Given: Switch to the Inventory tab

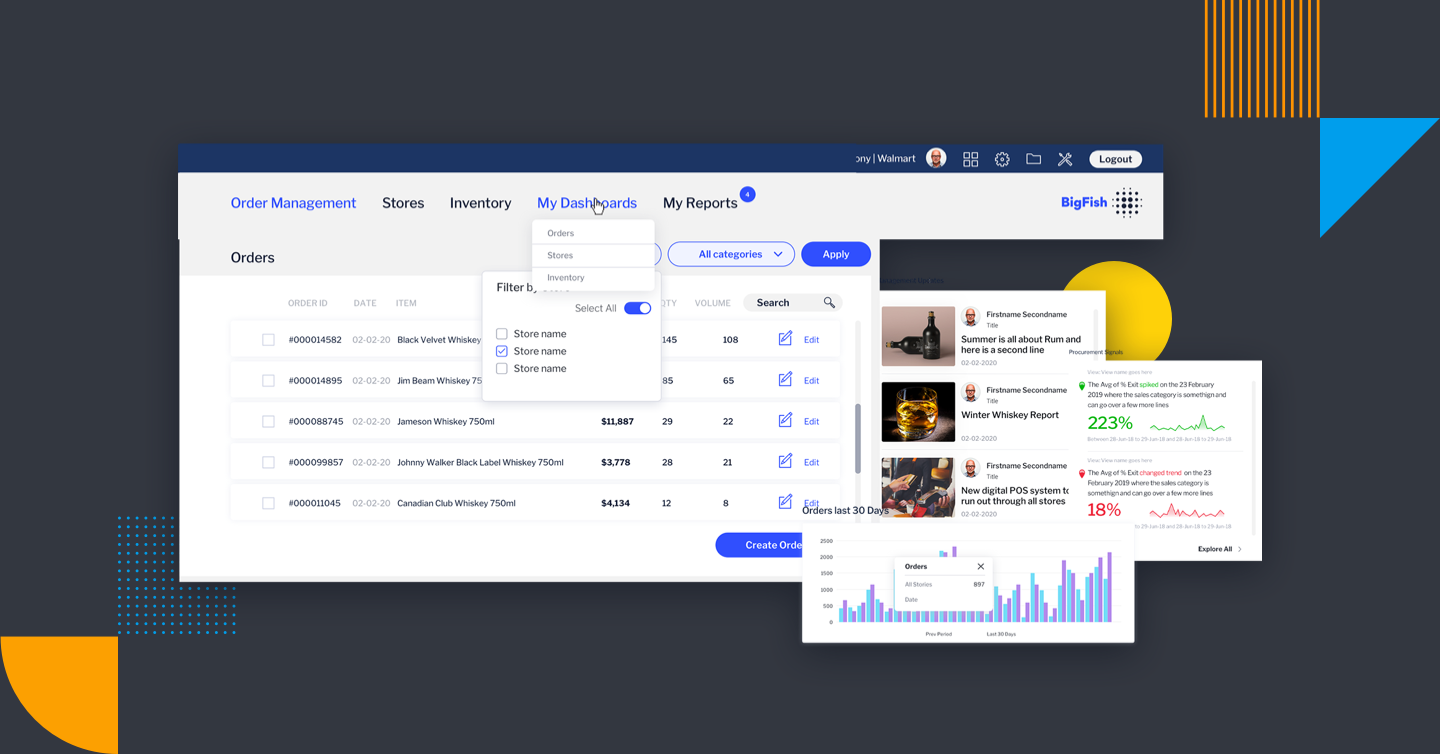Looking at the screenshot, I should [x=480, y=203].
